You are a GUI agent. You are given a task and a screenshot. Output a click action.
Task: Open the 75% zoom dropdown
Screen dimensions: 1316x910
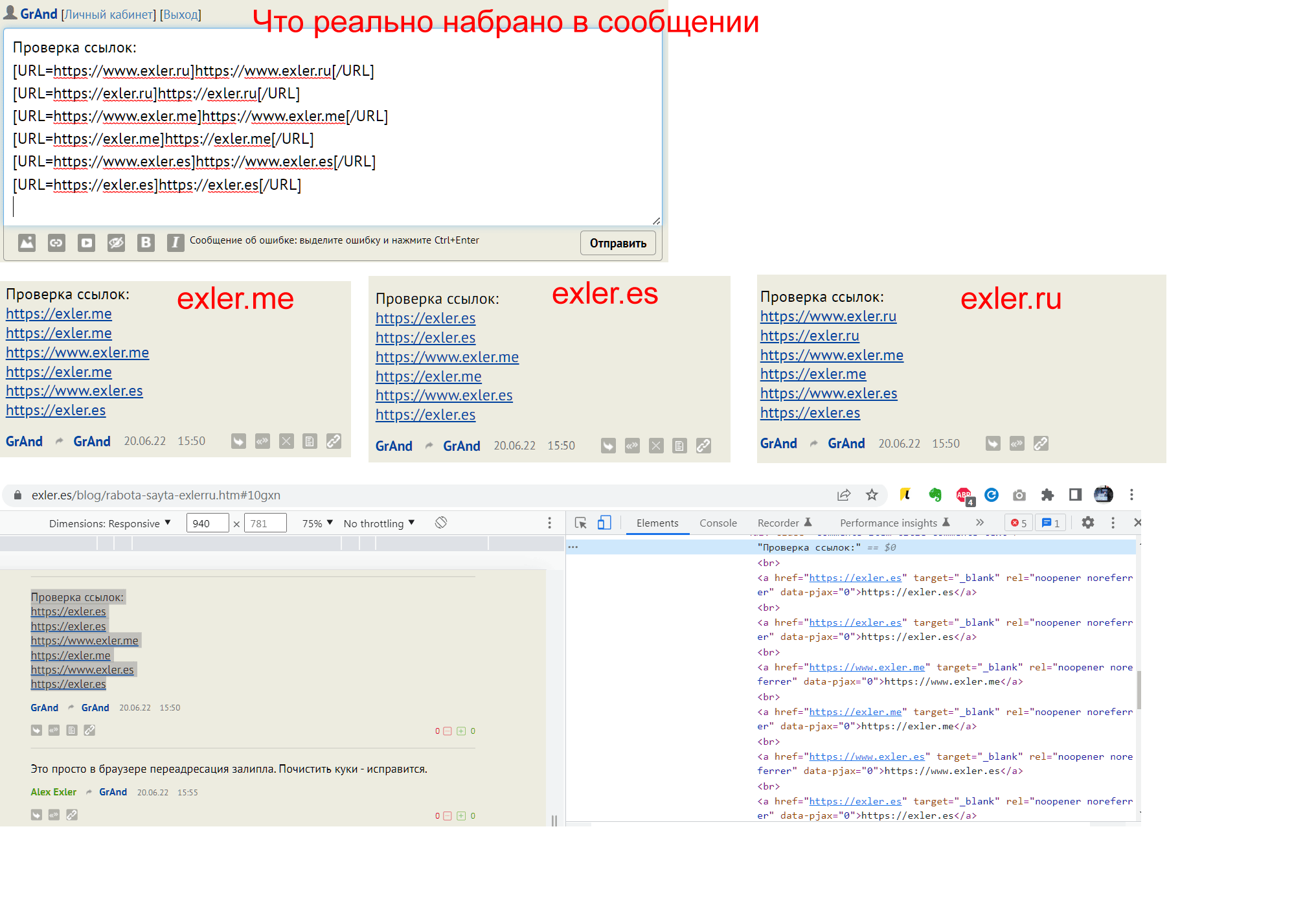pyautogui.click(x=317, y=523)
